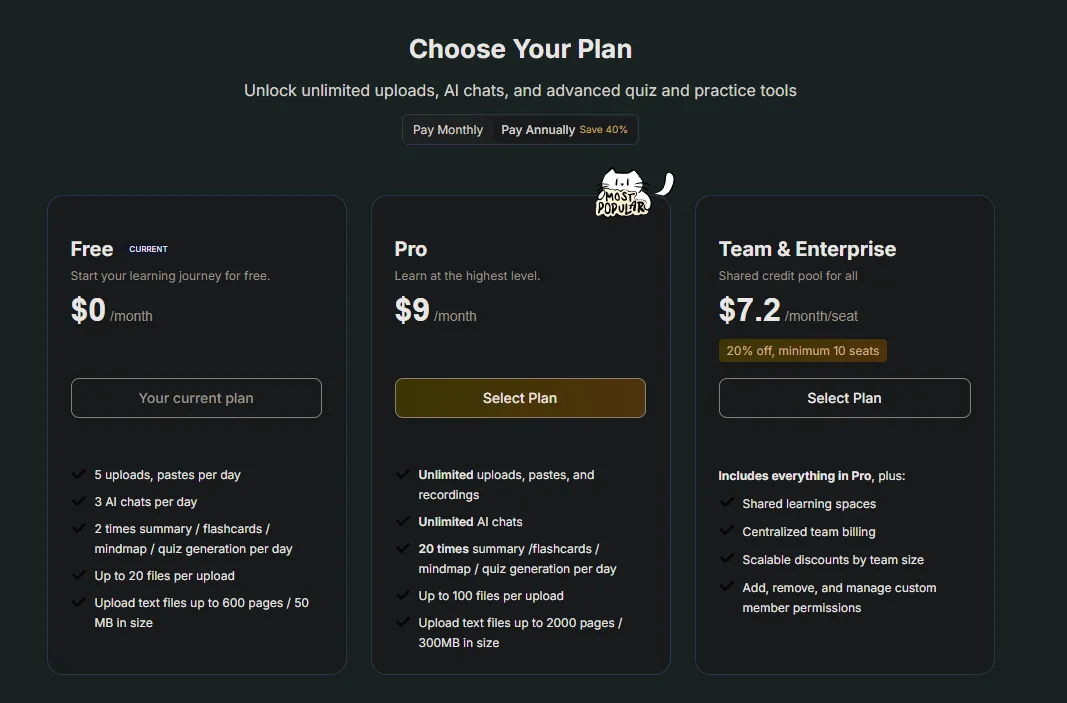Click checkmark next to "Unlimited AI chats"

[403, 521]
